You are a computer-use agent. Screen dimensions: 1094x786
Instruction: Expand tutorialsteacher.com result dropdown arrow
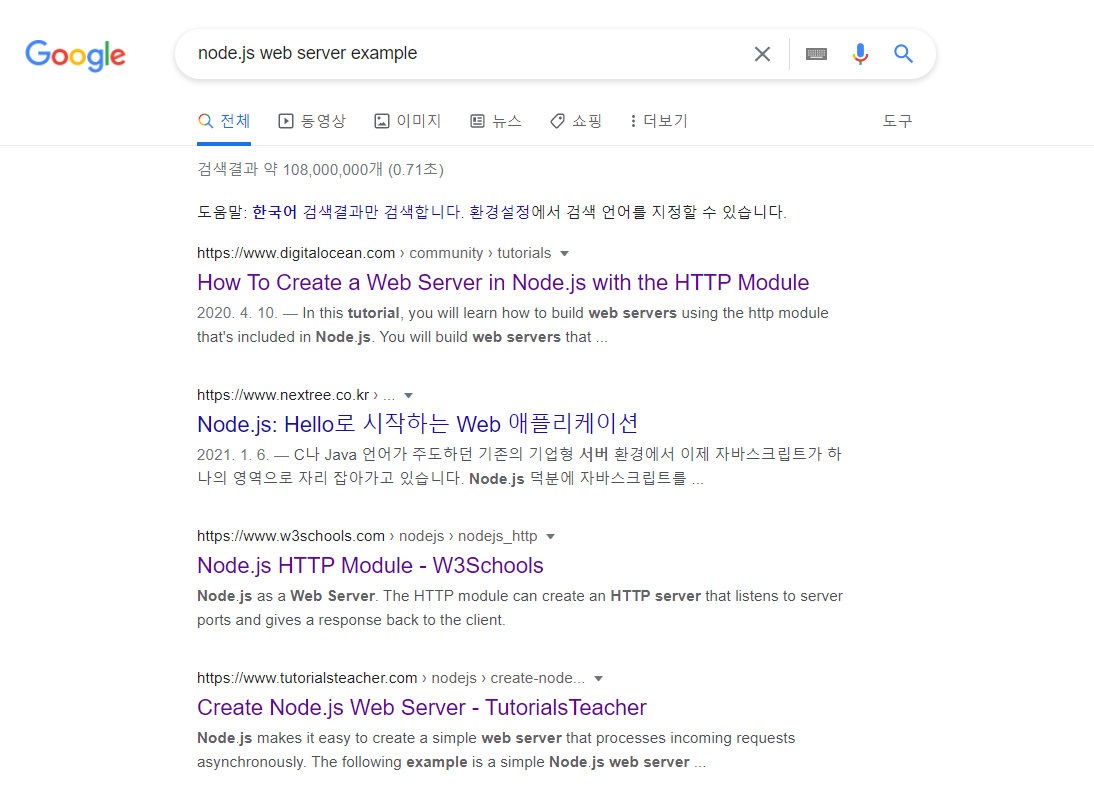click(598, 679)
